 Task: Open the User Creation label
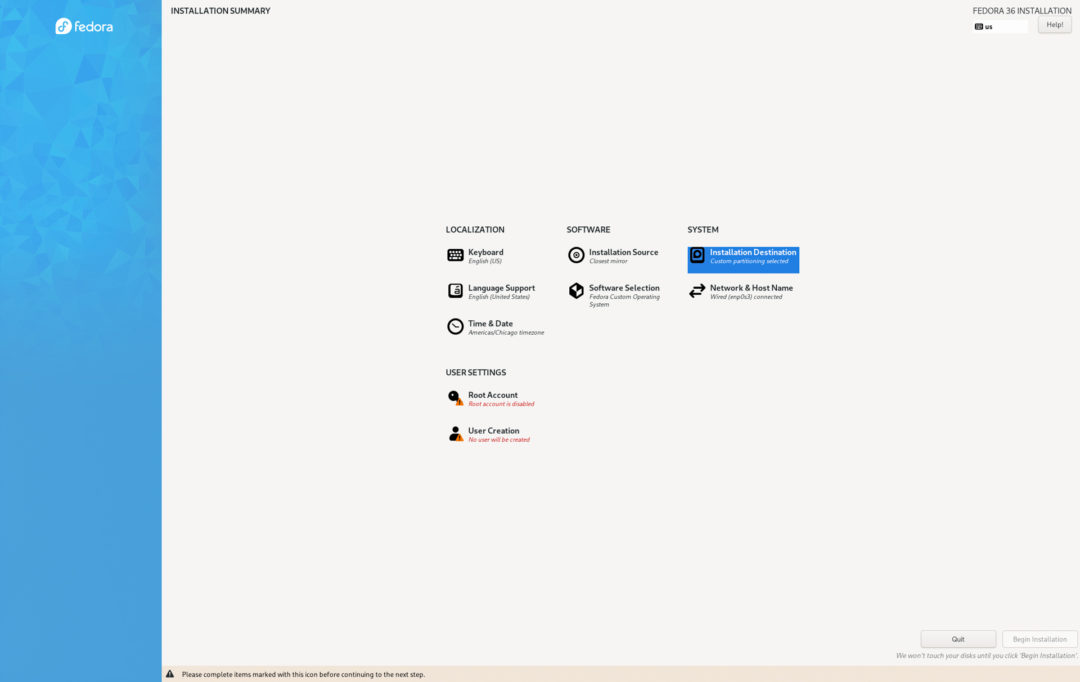point(494,431)
